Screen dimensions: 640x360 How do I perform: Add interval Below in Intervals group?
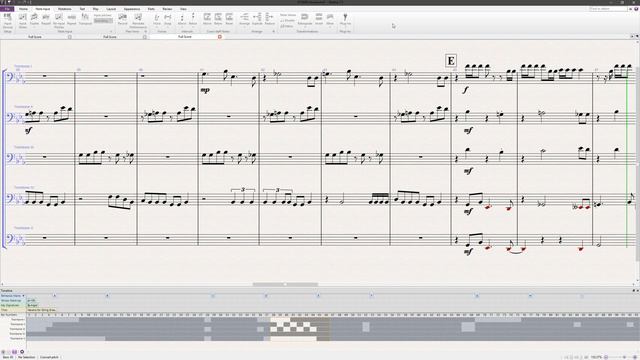[193, 20]
